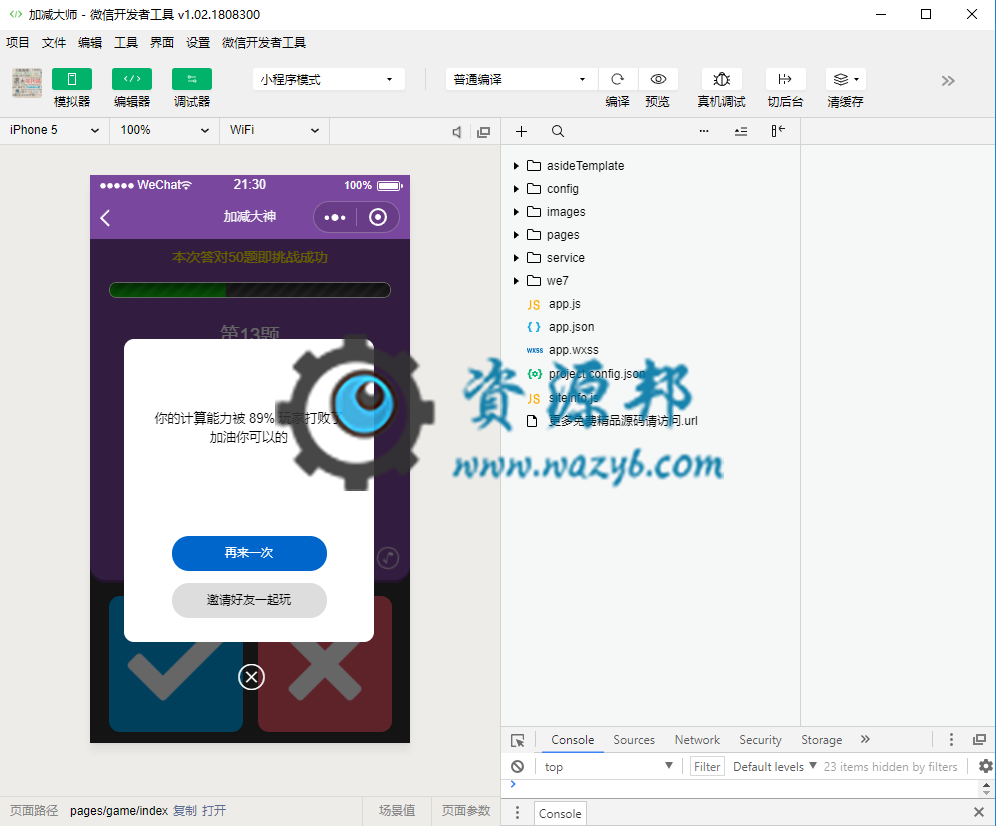Open the 项目 menu
Viewport: 996px width, 826px height.
[18, 43]
